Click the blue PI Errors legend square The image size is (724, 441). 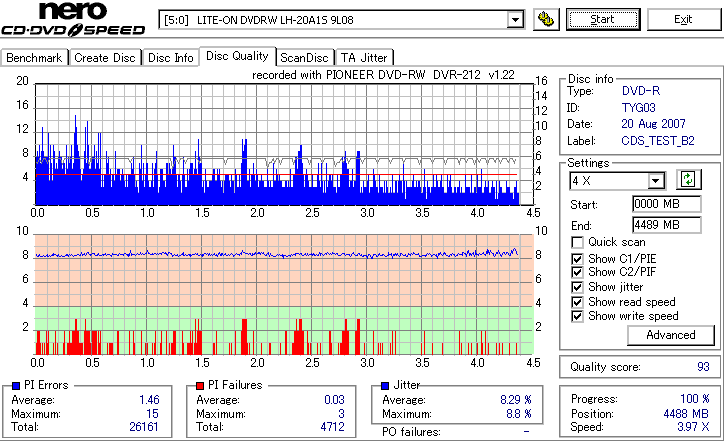click(x=16, y=386)
